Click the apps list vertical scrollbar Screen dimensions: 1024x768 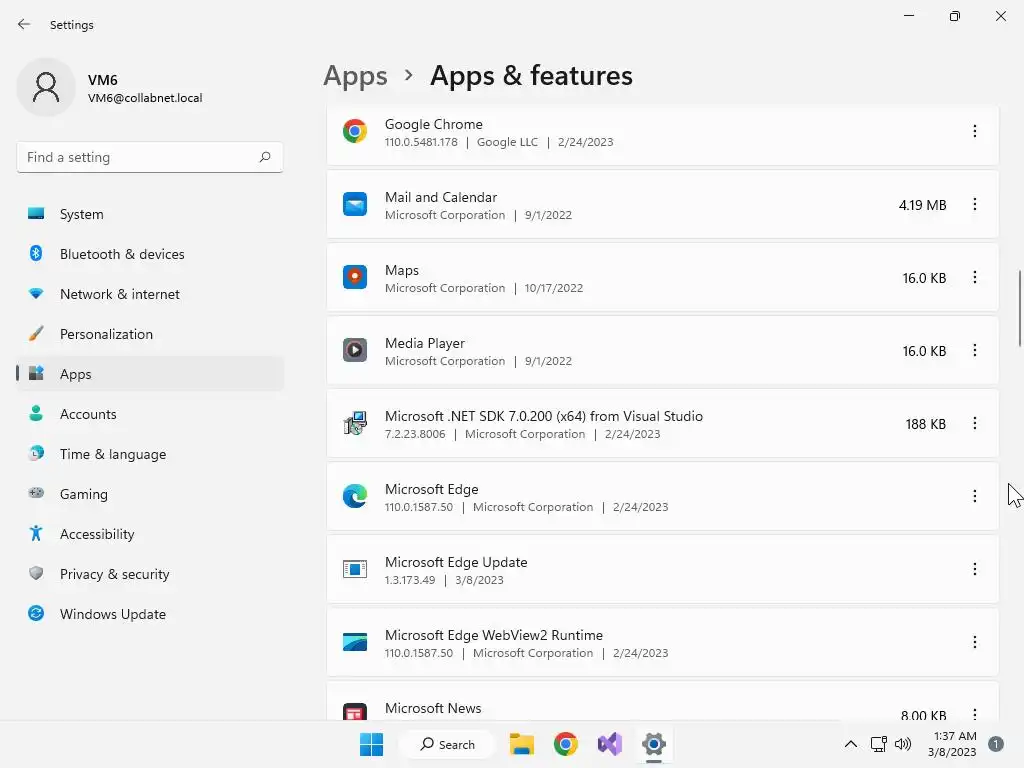[1019, 308]
